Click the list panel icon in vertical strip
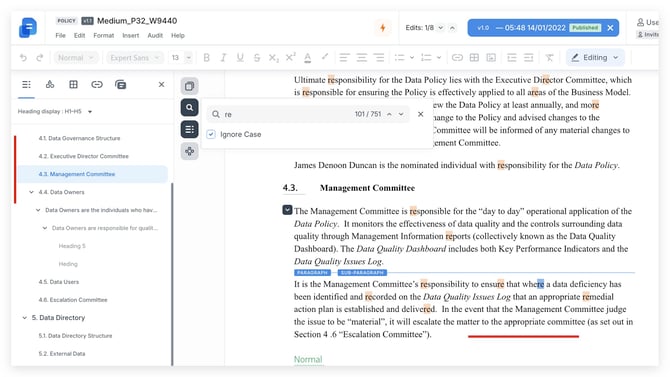Image resolution: width=670 pixels, height=377 pixels. (190, 129)
